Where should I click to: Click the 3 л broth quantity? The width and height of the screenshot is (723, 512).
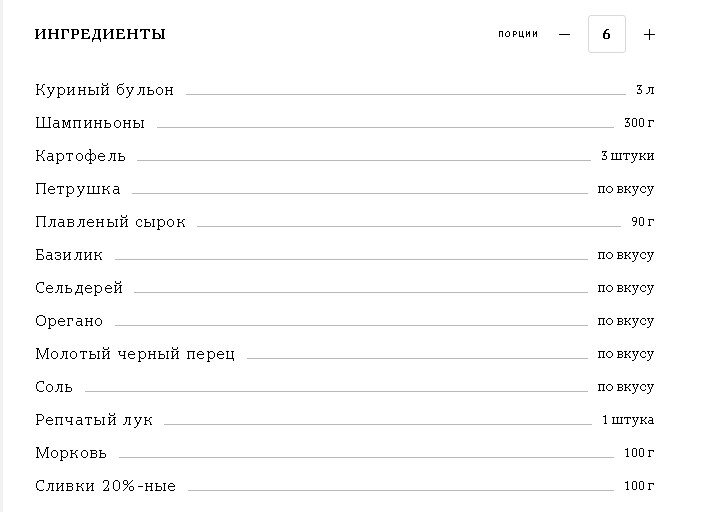click(x=644, y=90)
